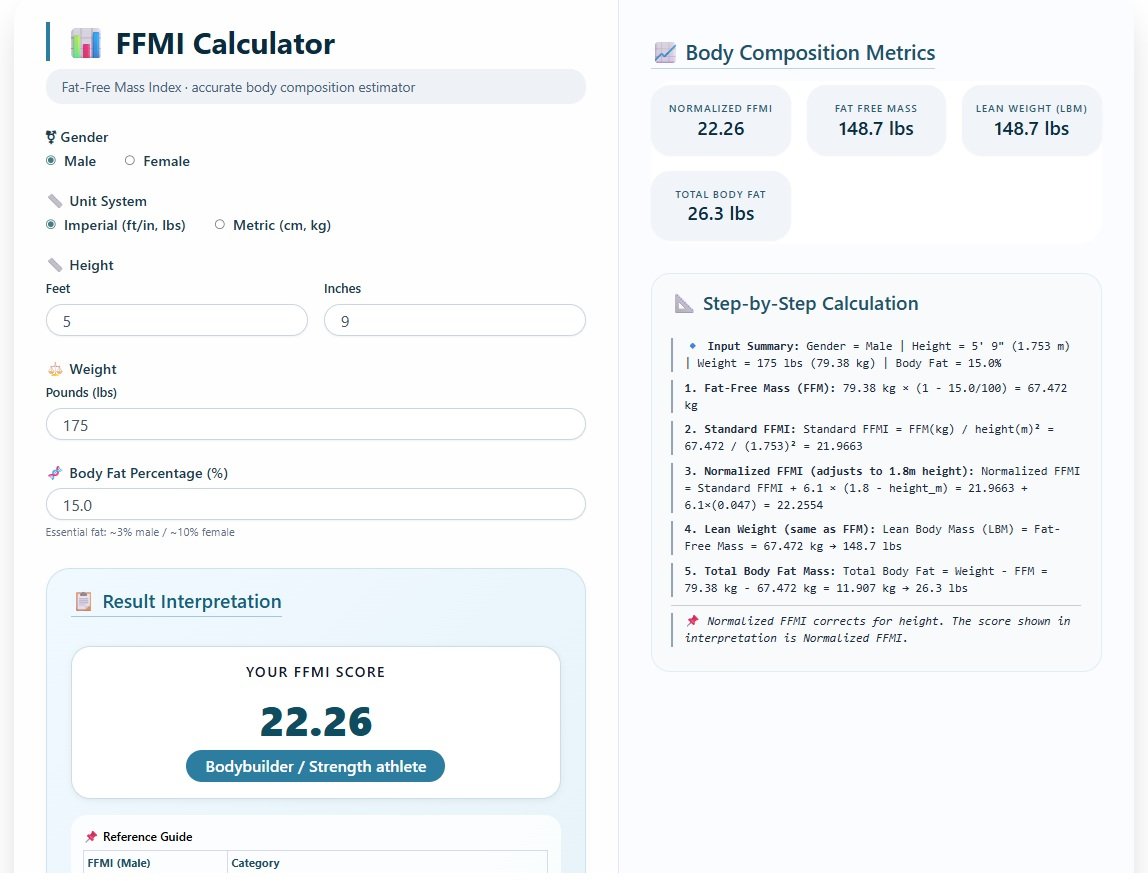Click the DNA icon beside Body Fat Percentage
The height and width of the screenshot is (881, 1148).
55,473
